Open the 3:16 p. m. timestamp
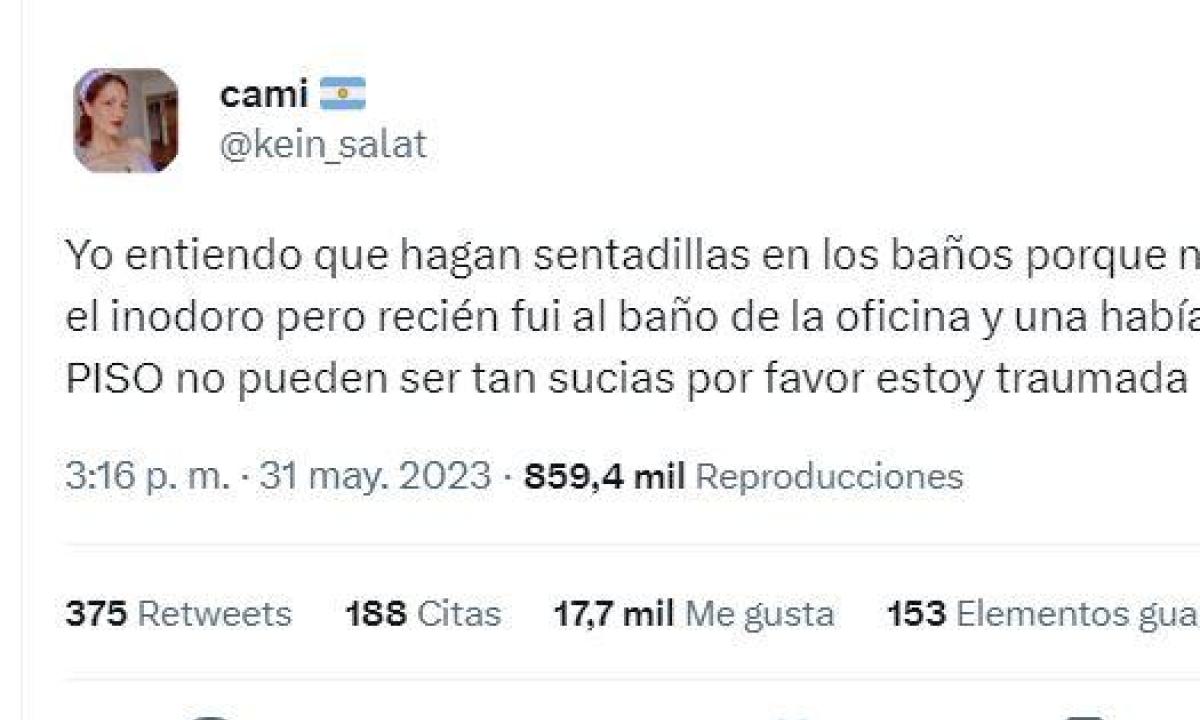 point(148,476)
